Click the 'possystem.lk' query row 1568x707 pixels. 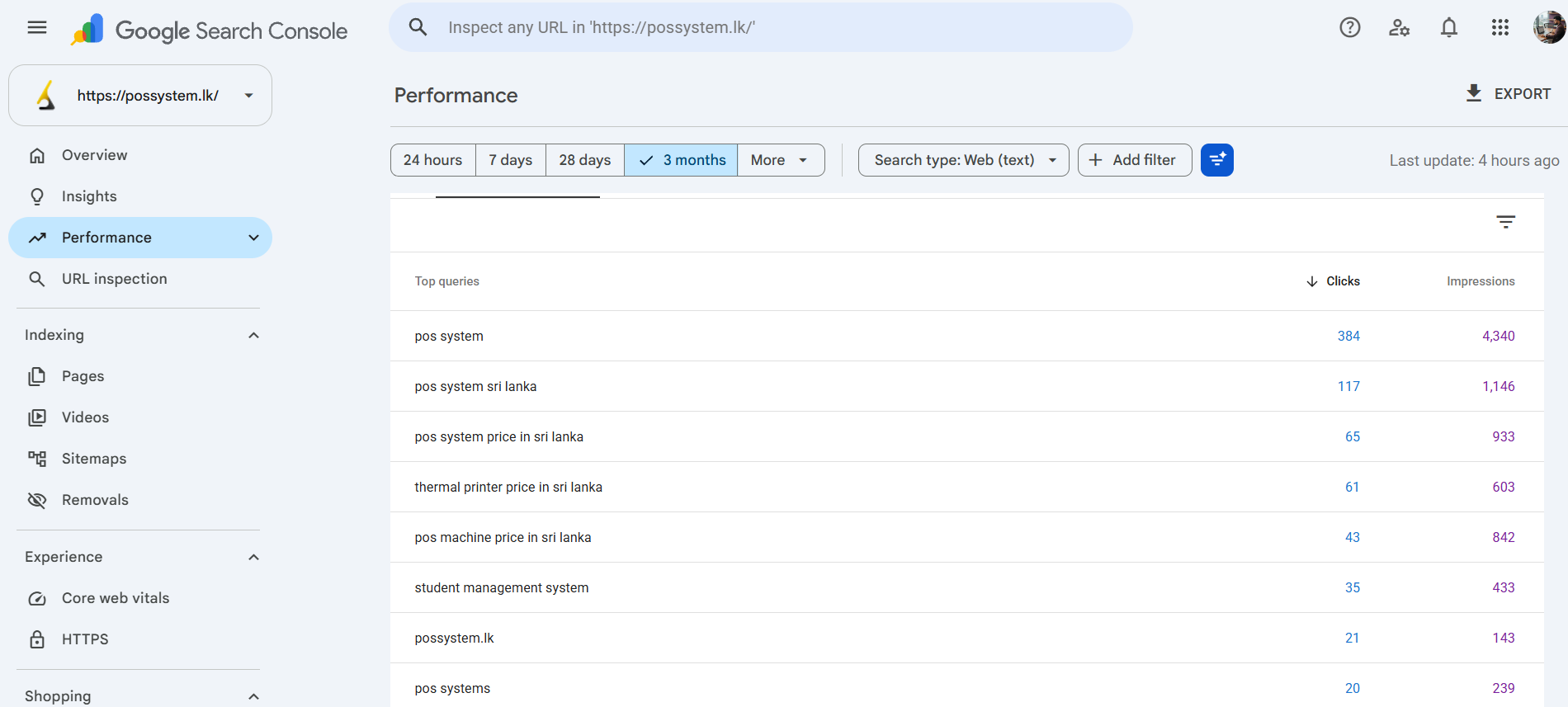click(x=966, y=638)
